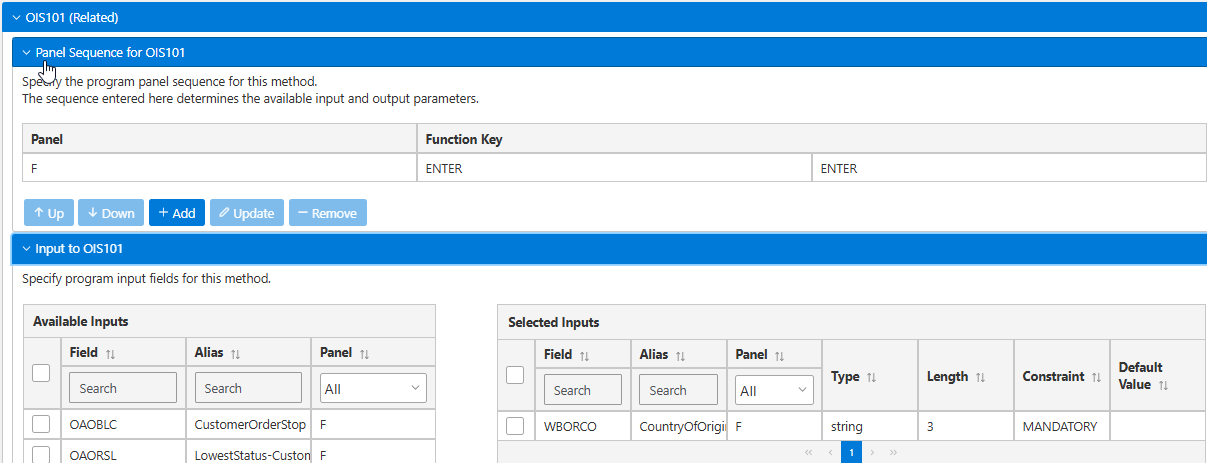Check the OAOBLC row checkbox
This screenshot has height=463, width=1207.
(x=41, y=424)
